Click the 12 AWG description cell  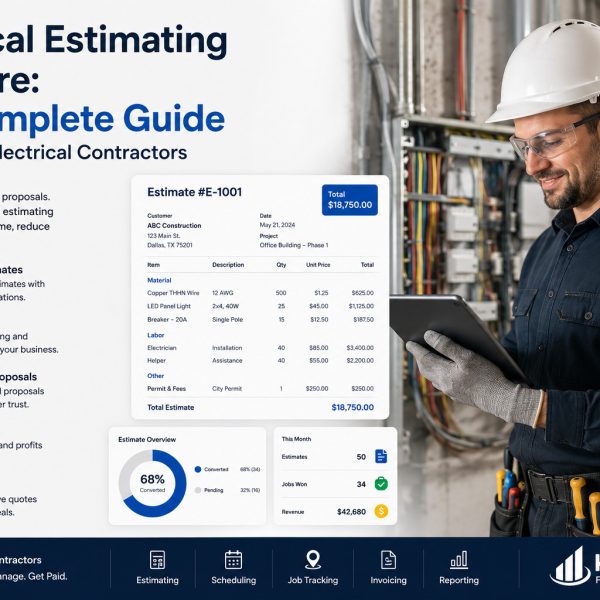[223, 293]
